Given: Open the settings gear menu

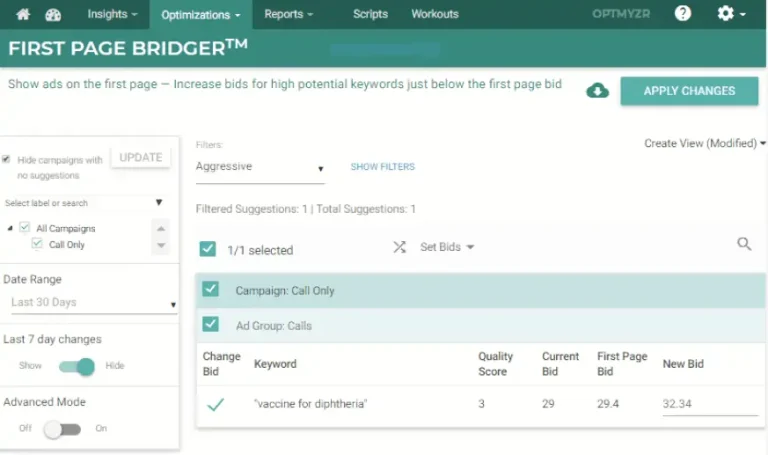Looking at the screenshot, I should (731, 14).
